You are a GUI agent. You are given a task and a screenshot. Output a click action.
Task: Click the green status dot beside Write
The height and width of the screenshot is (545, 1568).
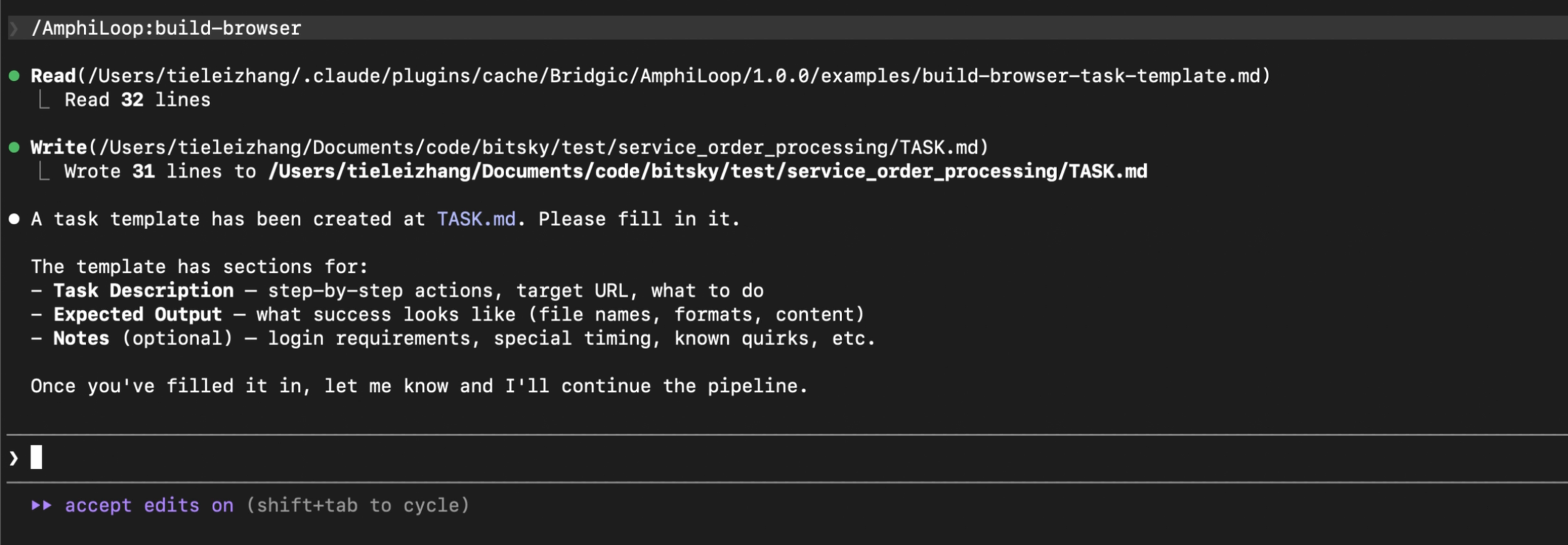tap(14, 148)
